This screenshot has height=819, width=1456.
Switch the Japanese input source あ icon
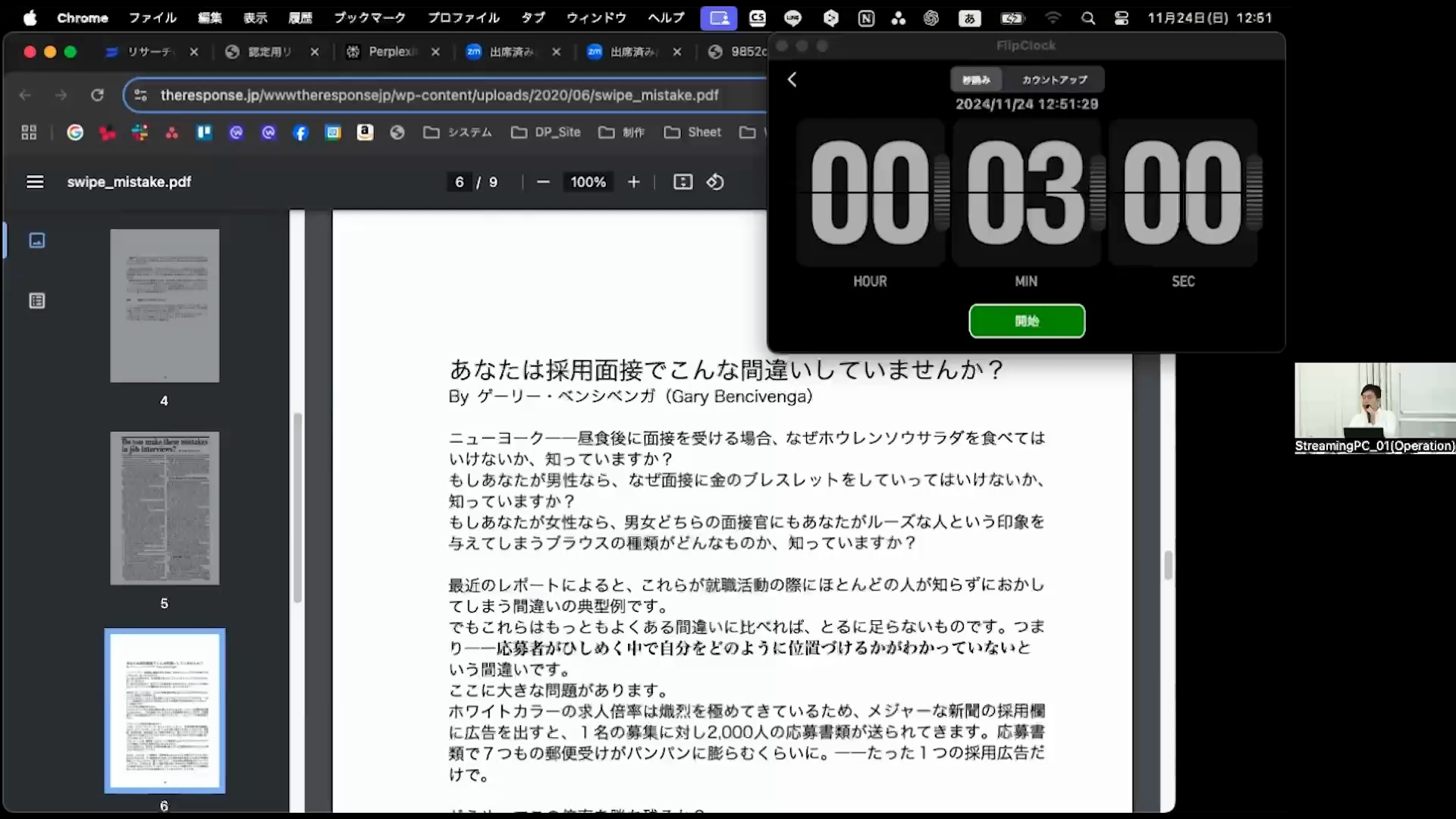pos(970,18)
